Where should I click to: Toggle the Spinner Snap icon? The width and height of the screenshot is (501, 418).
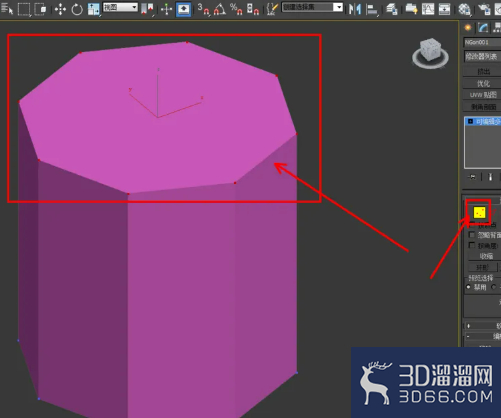tap(253, 9)
